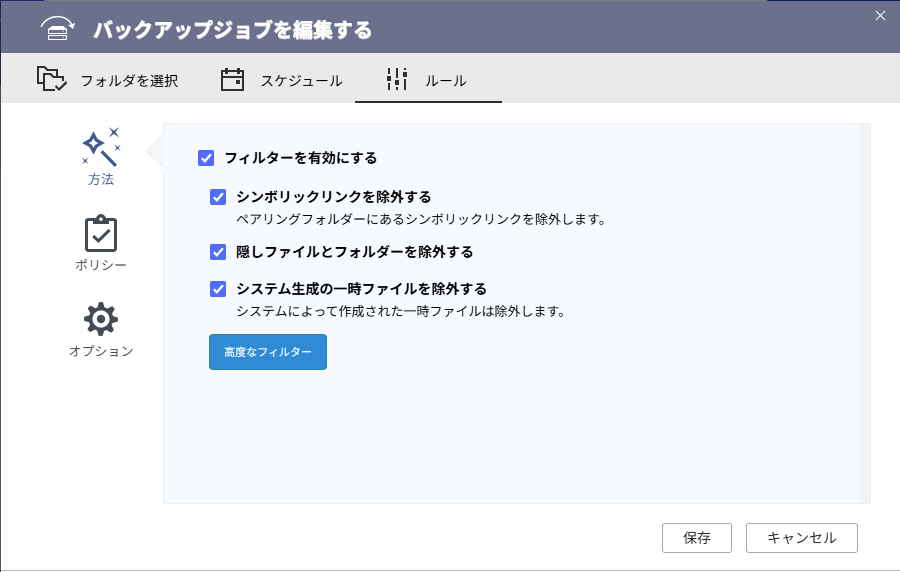Toggle システム生成の一時ファイルを除外する checkbox
Viewport: 900px width, 572px height.
218,289
